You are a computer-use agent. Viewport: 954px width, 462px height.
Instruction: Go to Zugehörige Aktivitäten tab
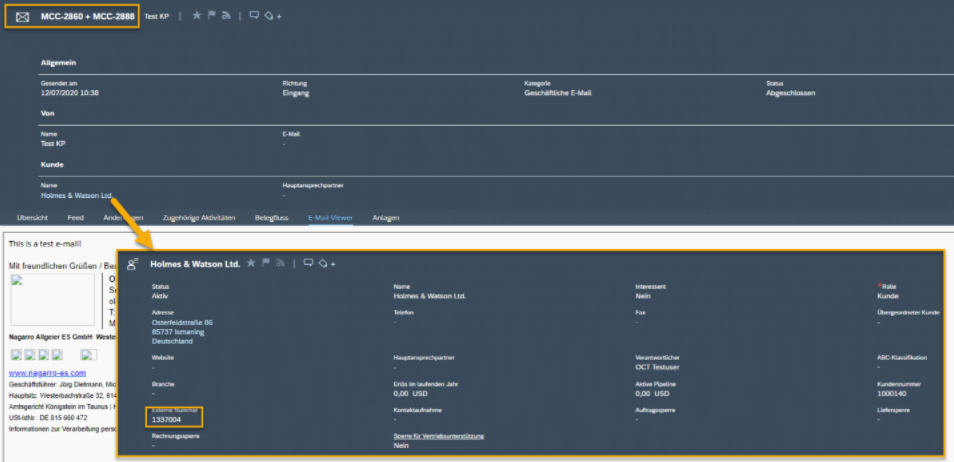click(198, 217)
